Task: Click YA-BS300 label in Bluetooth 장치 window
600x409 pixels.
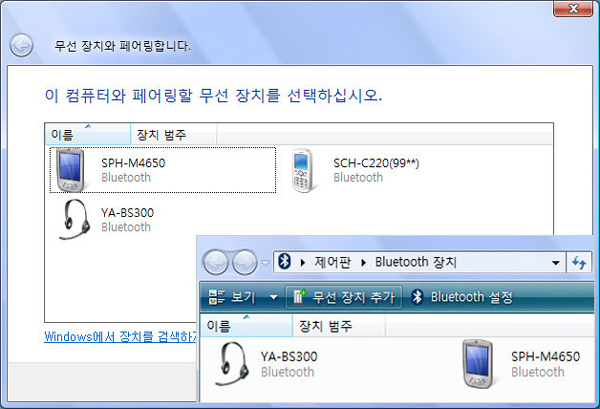Action: (x=289, y=357)
